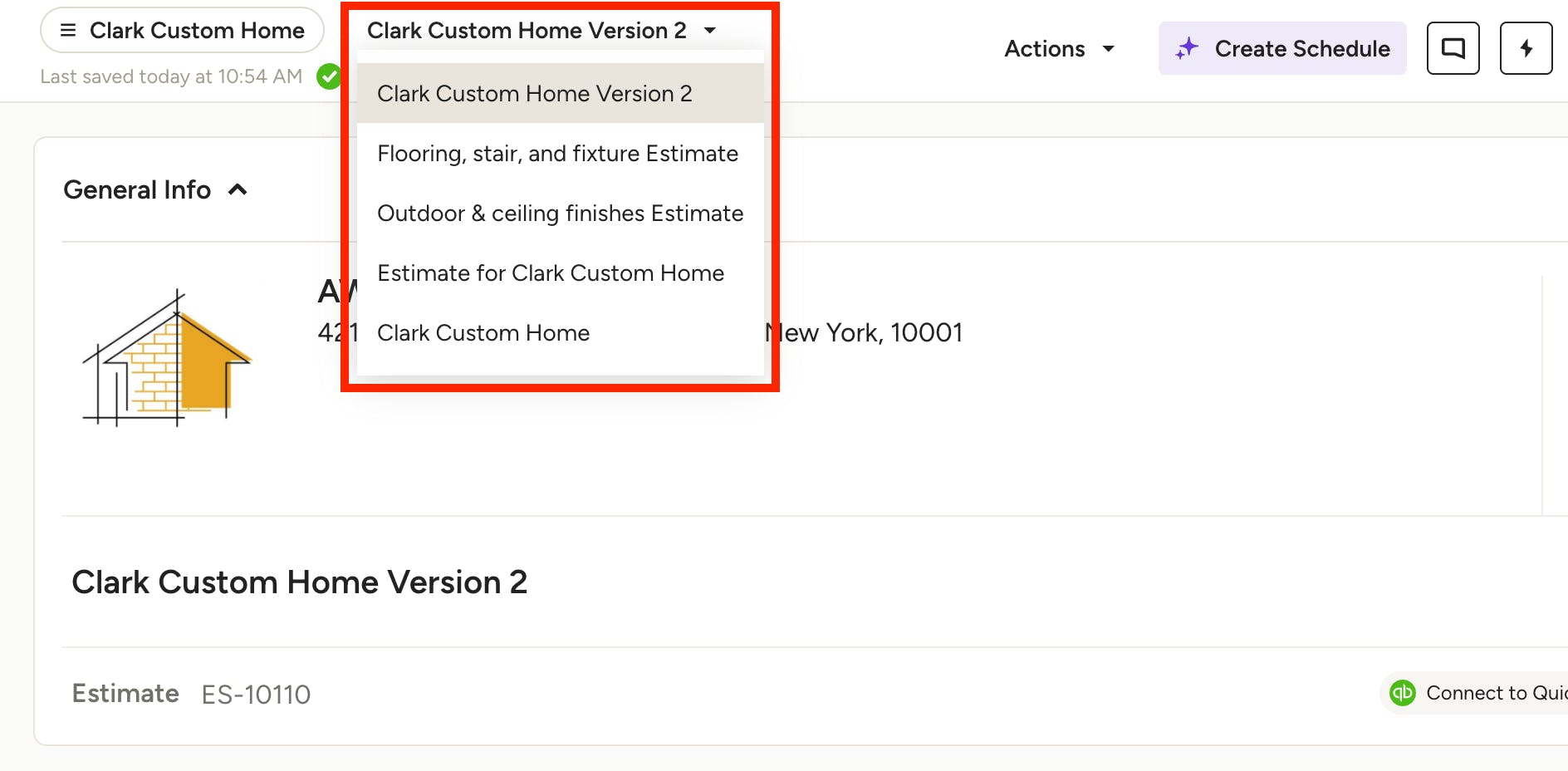Click the Create Schedule button

tap(1282, 49)
